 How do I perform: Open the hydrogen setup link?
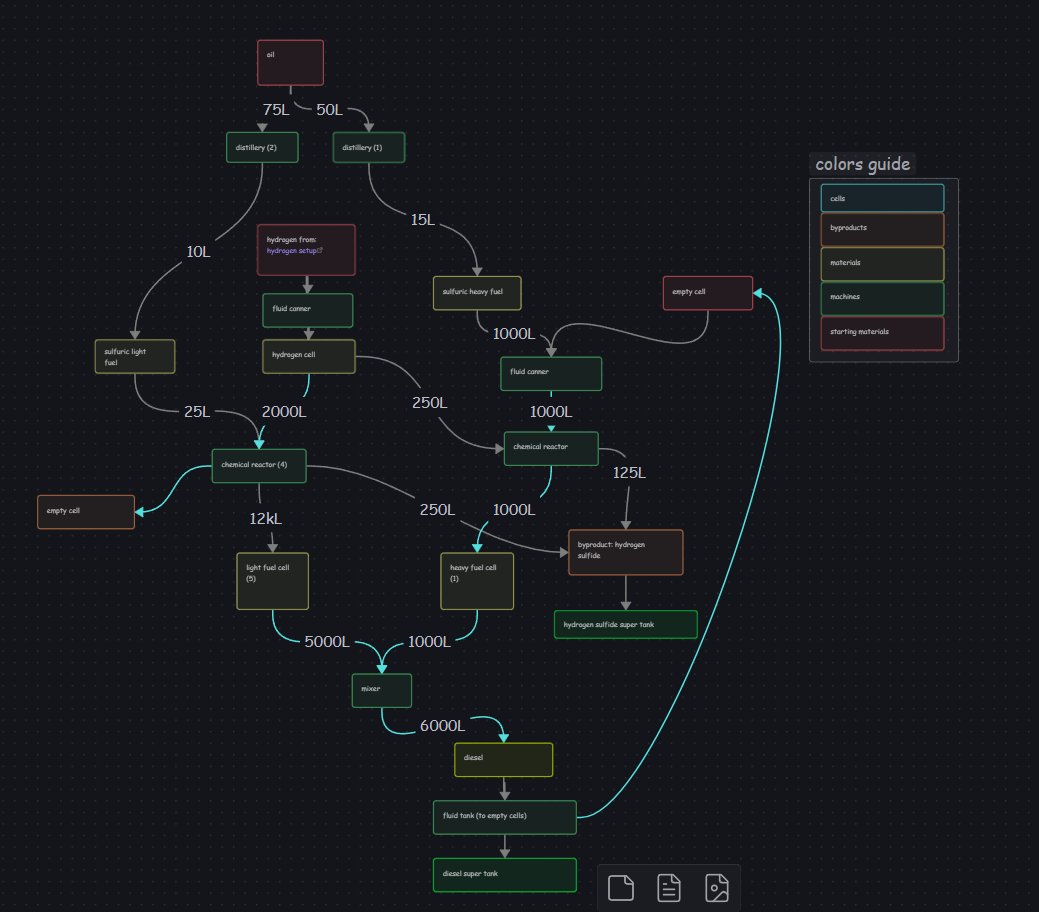pyautogui.click(x=294, y=251)
